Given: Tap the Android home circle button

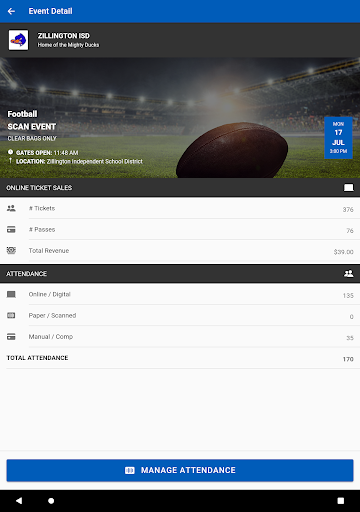Looking at the screenshot, I should coord(51,501).
